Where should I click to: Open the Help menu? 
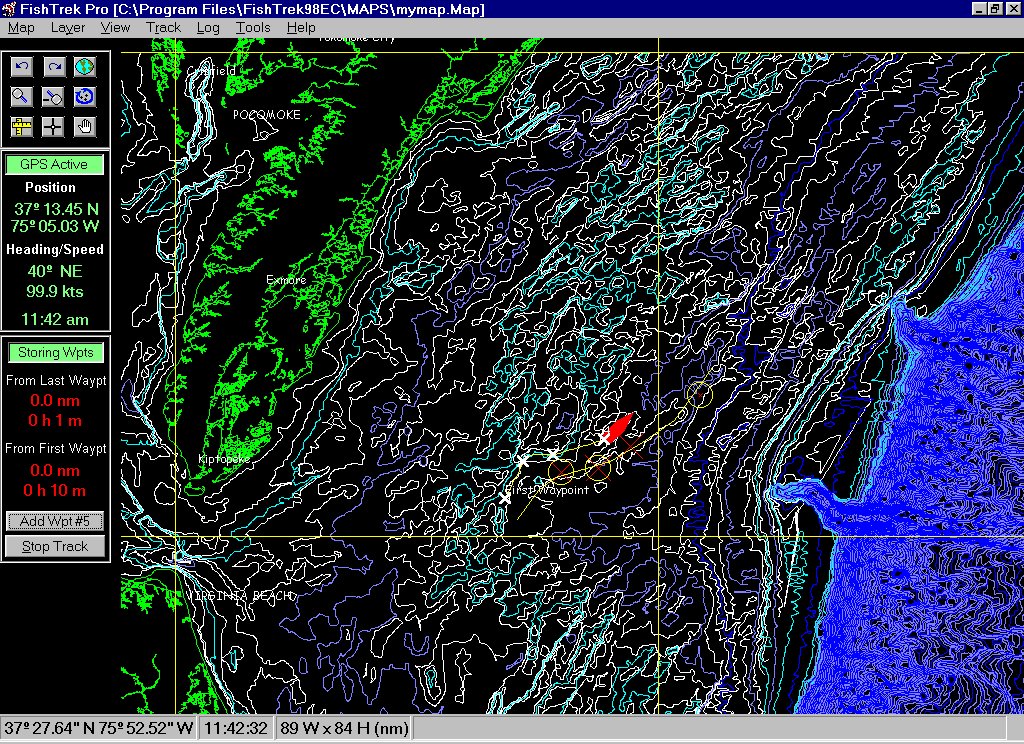pyautogui.click(x=300, y=27)
